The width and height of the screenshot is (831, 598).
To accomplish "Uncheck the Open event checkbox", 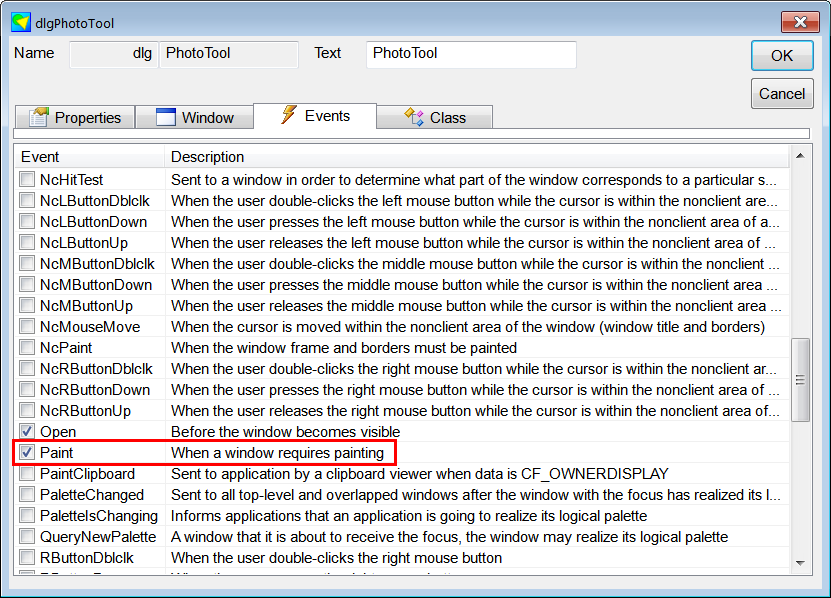I will tap(27, 431).
